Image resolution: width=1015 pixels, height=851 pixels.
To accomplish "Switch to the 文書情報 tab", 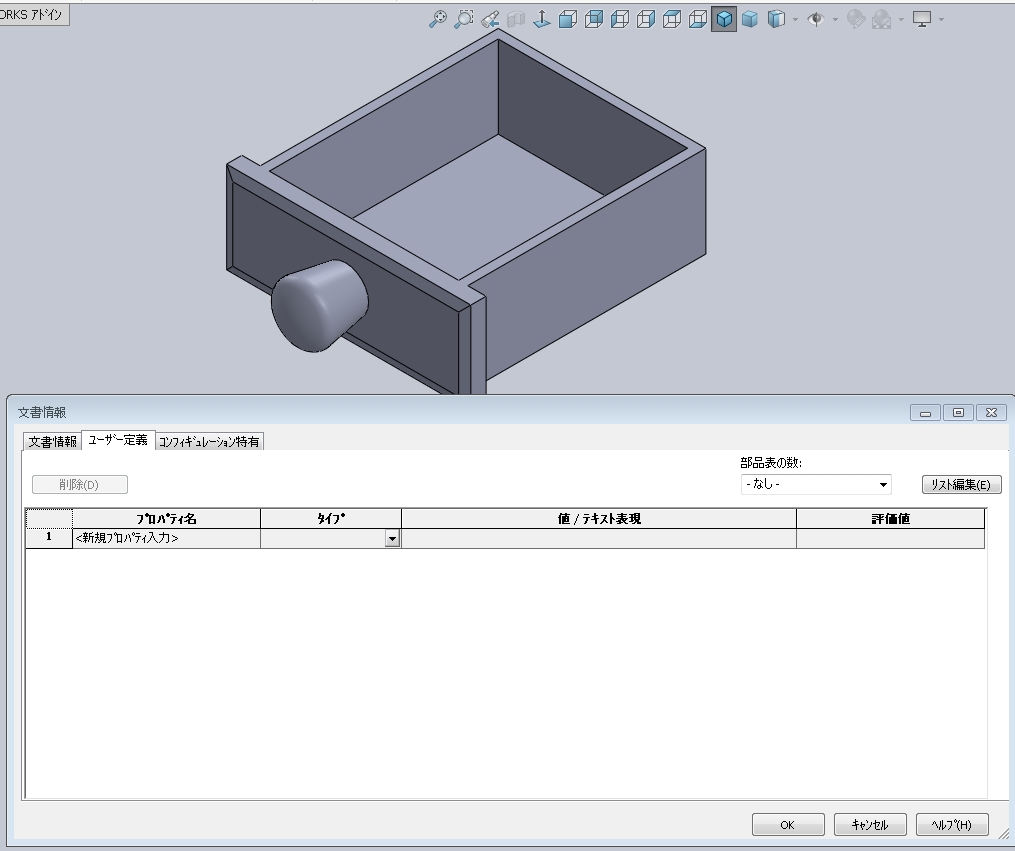I will [52, 441].
